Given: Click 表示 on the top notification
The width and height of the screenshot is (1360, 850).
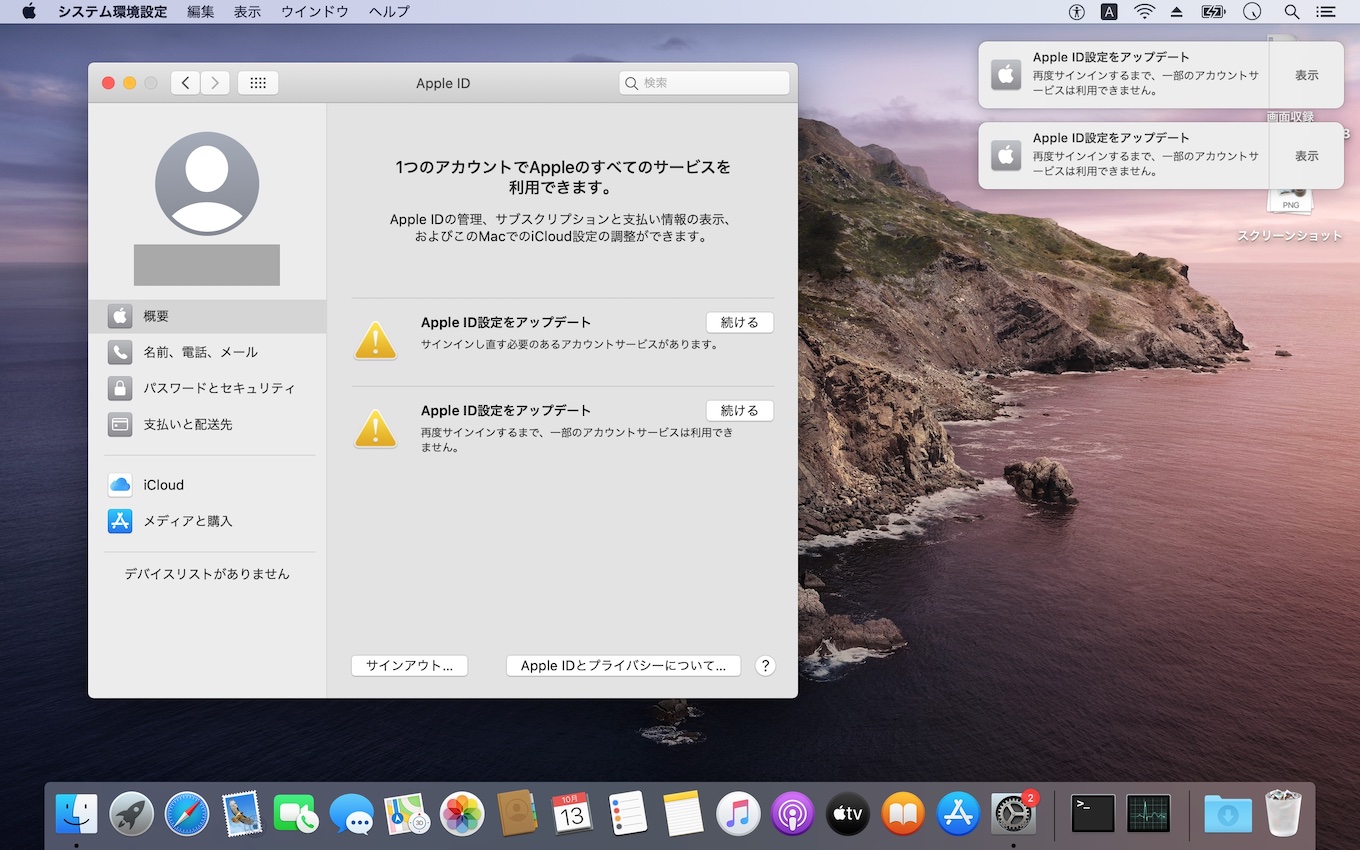Looking at the screenshot, I should pyautogui.click(x=1306, y=75).
